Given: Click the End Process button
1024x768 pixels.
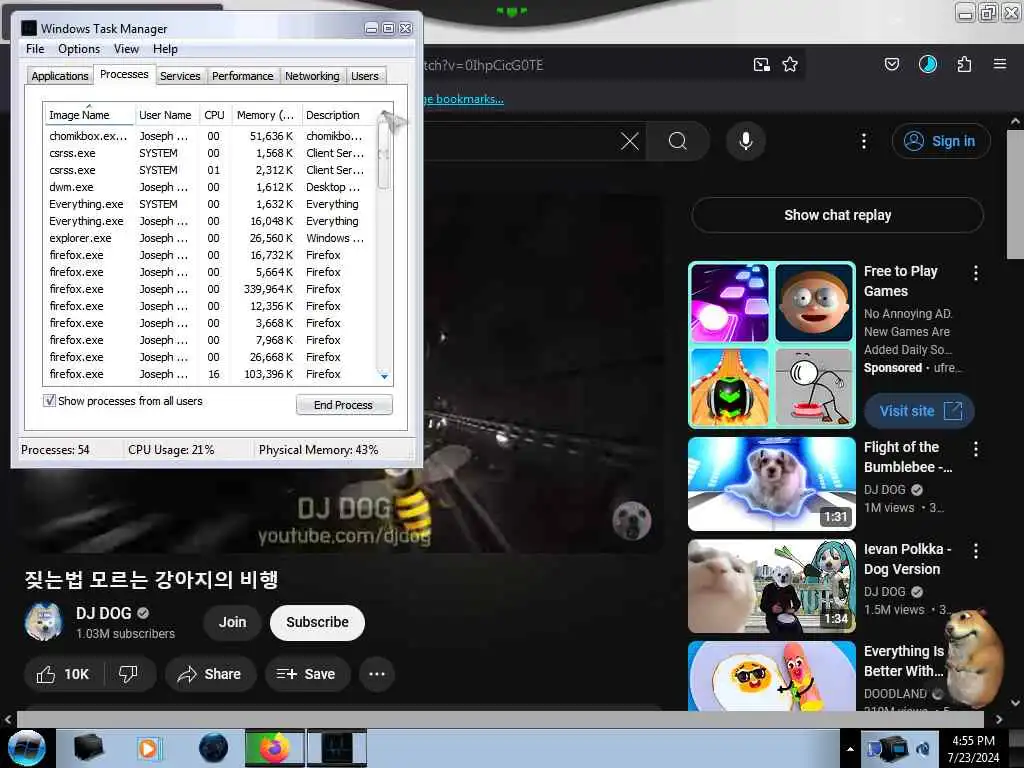Looking at the screenshot, I should pyautogui.click(x=344, y=405).
